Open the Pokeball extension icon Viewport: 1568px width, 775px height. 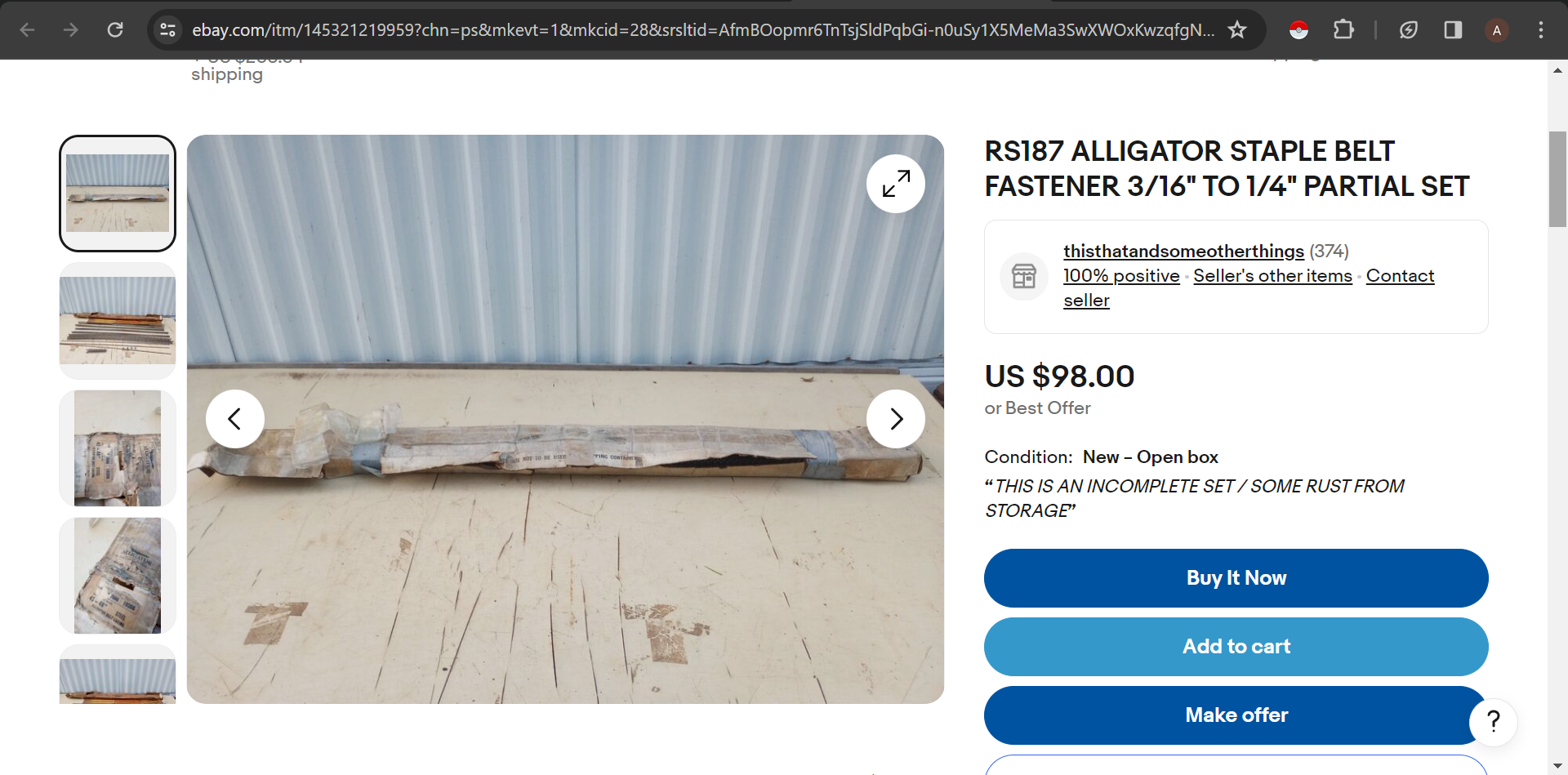(1298, 30)
